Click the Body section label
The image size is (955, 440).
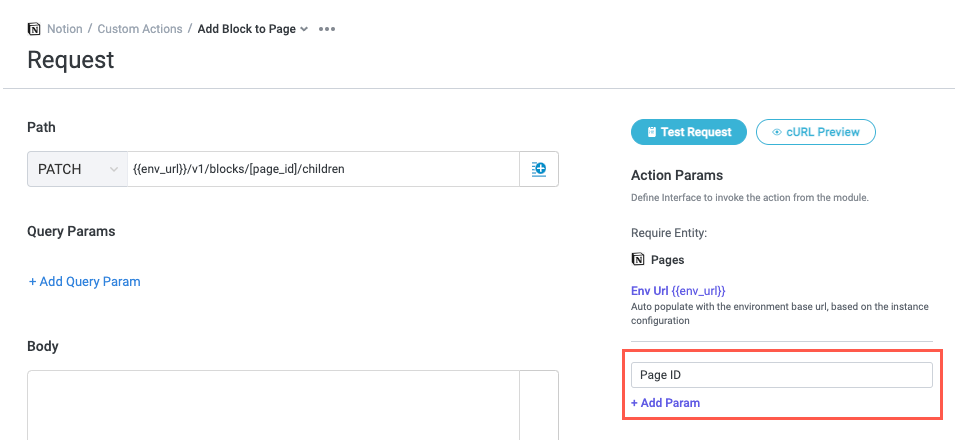coord(43,346)
